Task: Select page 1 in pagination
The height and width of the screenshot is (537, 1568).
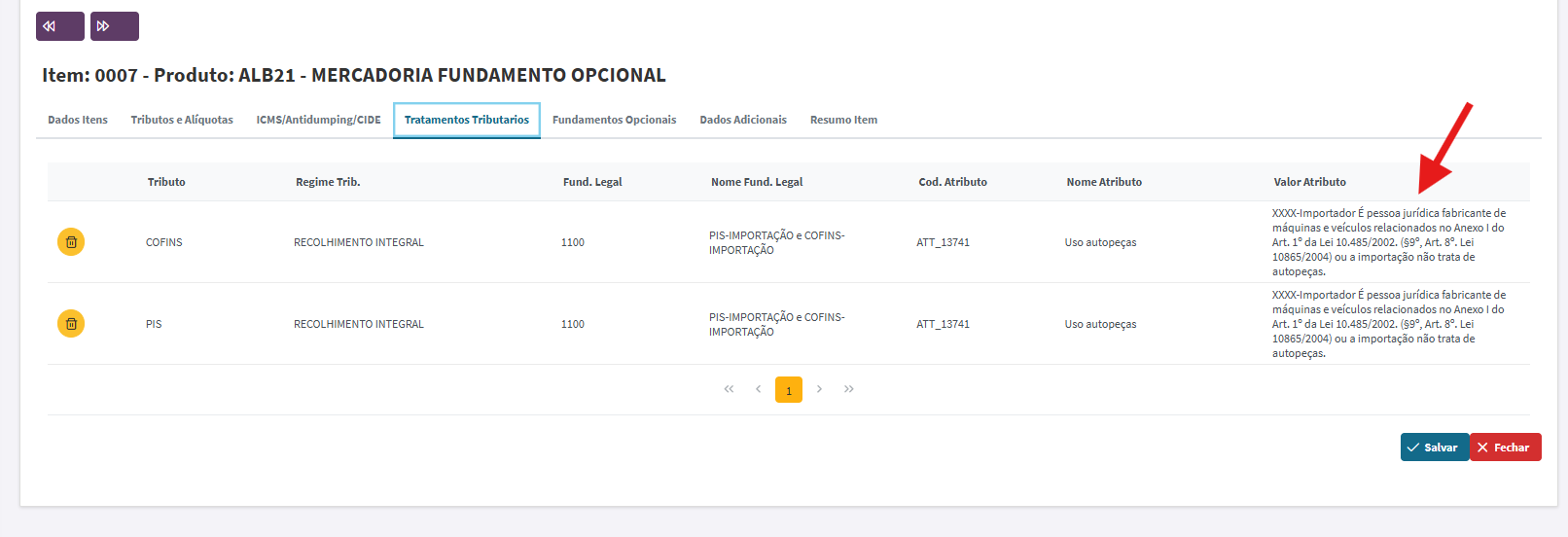Action: pos(789,390)
